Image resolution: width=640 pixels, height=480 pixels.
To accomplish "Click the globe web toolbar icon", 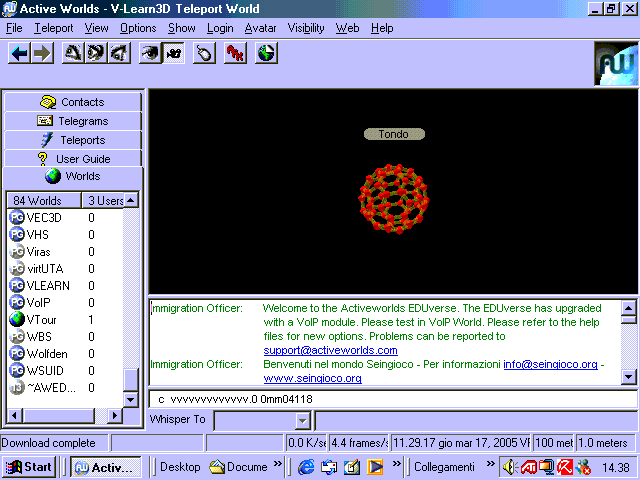I will [x=266, y=53].
